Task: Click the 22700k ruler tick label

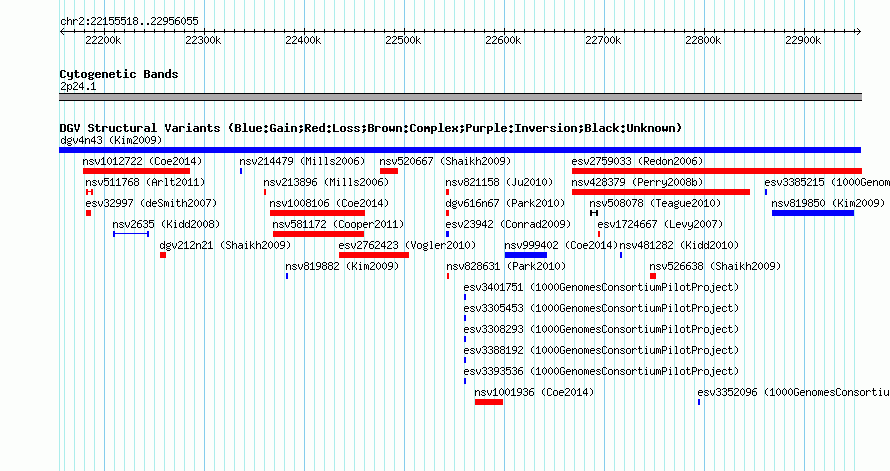Action: (603, 40)
